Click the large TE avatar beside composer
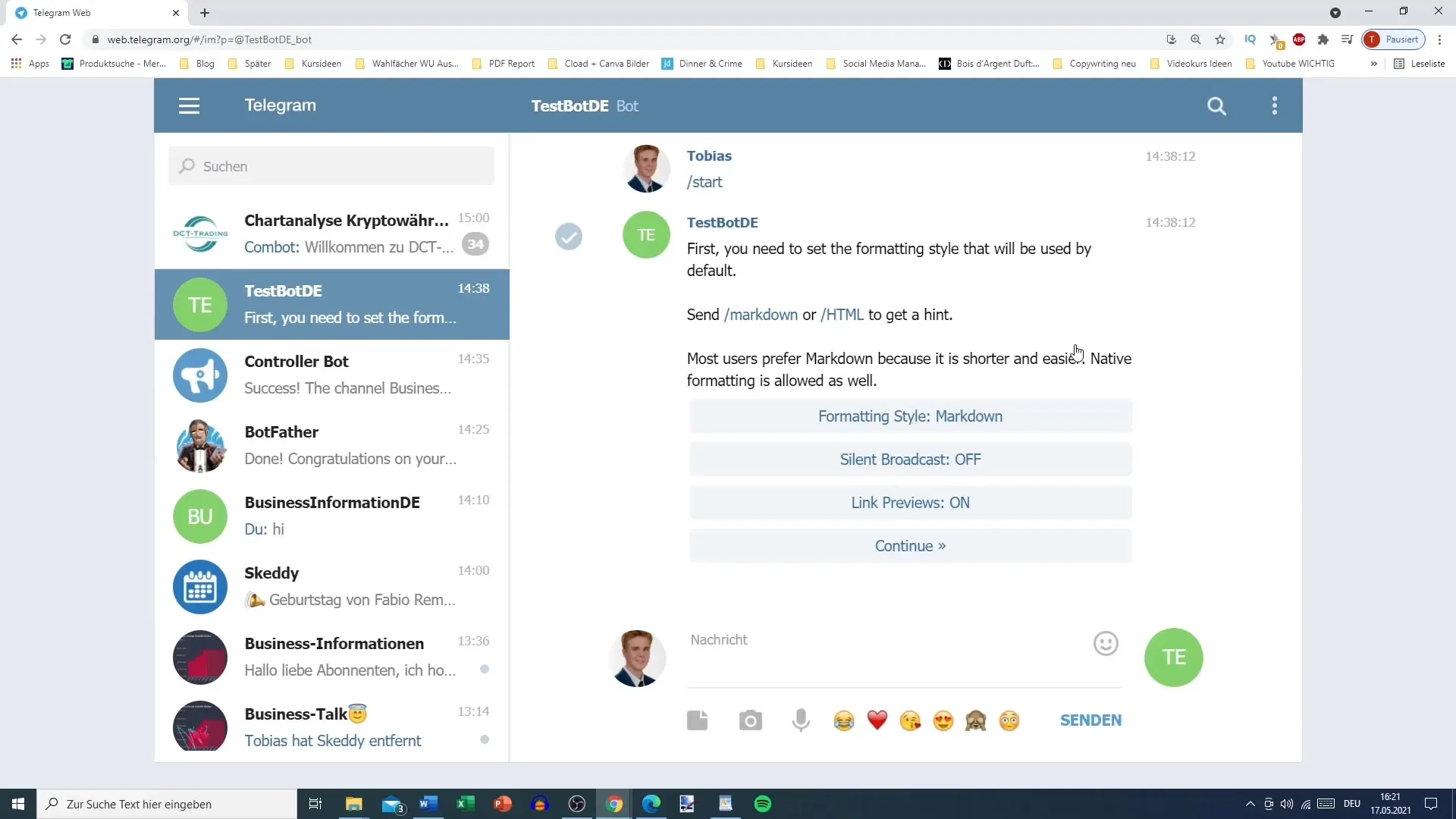This screenshot has width=1456, height=819. (1173, 657)
